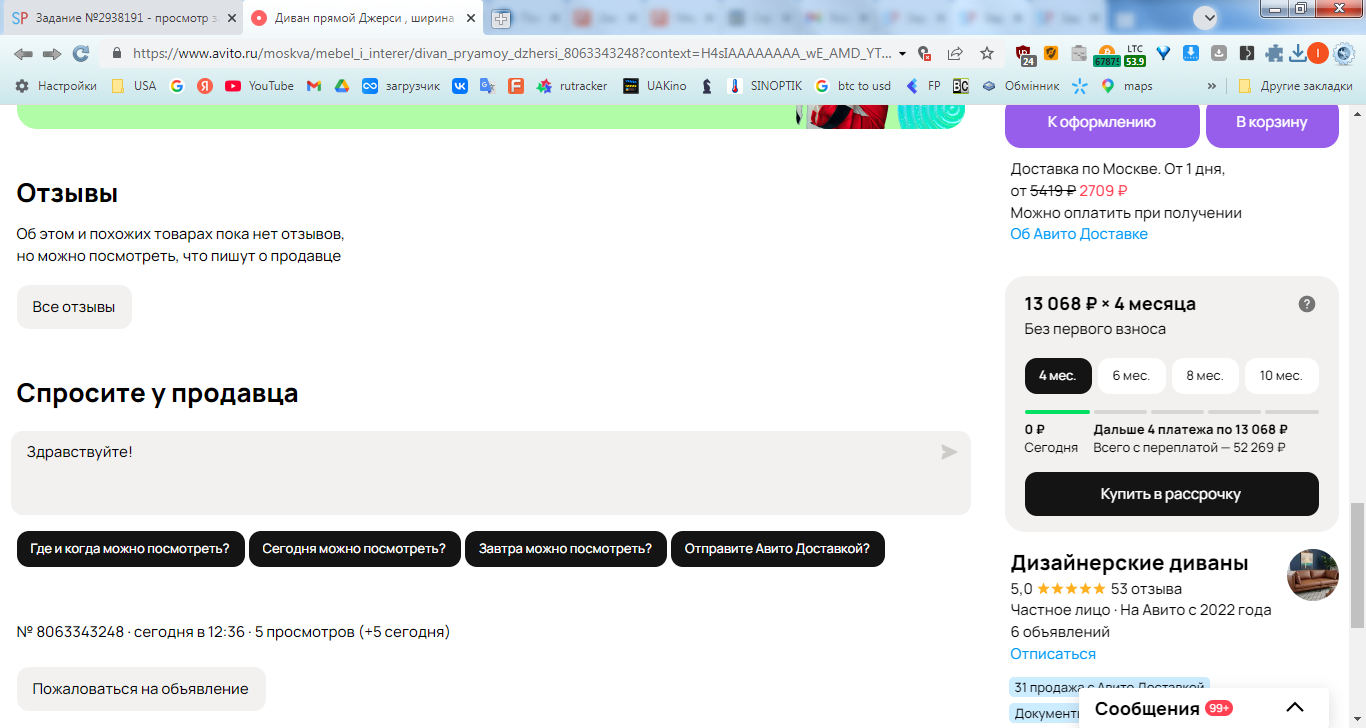This screenshot has width=1366, height=728.
Task: Open the LTC price extension icon
Action: coord(1135,55)
